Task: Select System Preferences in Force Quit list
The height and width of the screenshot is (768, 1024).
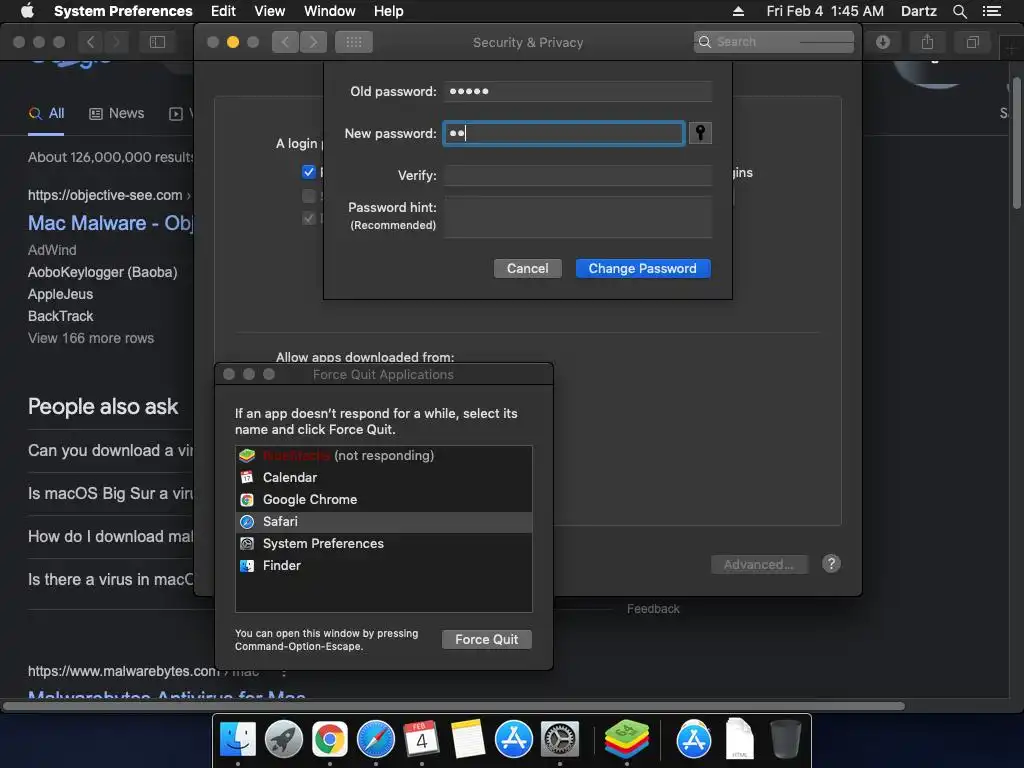Action: pyautogui.click(x=384, y=543)
